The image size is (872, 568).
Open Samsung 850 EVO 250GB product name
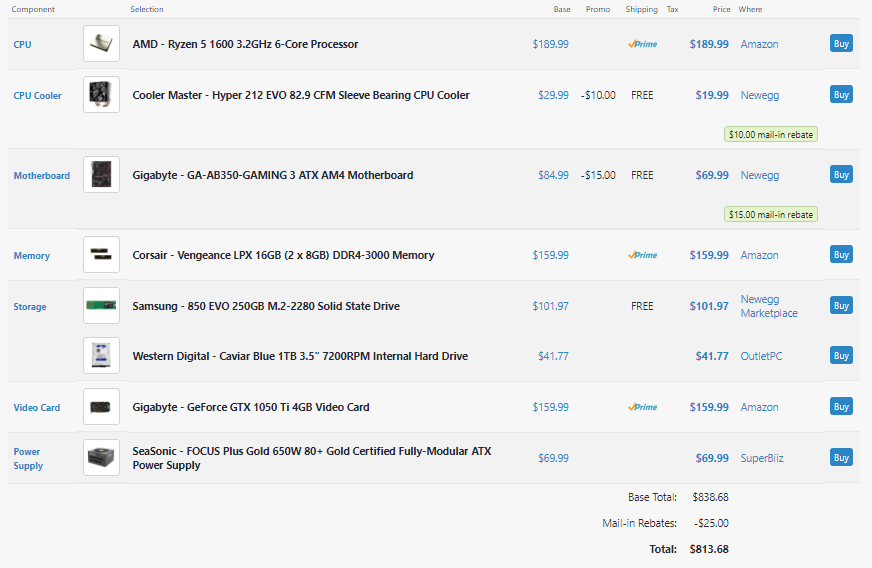click(266, 307)
